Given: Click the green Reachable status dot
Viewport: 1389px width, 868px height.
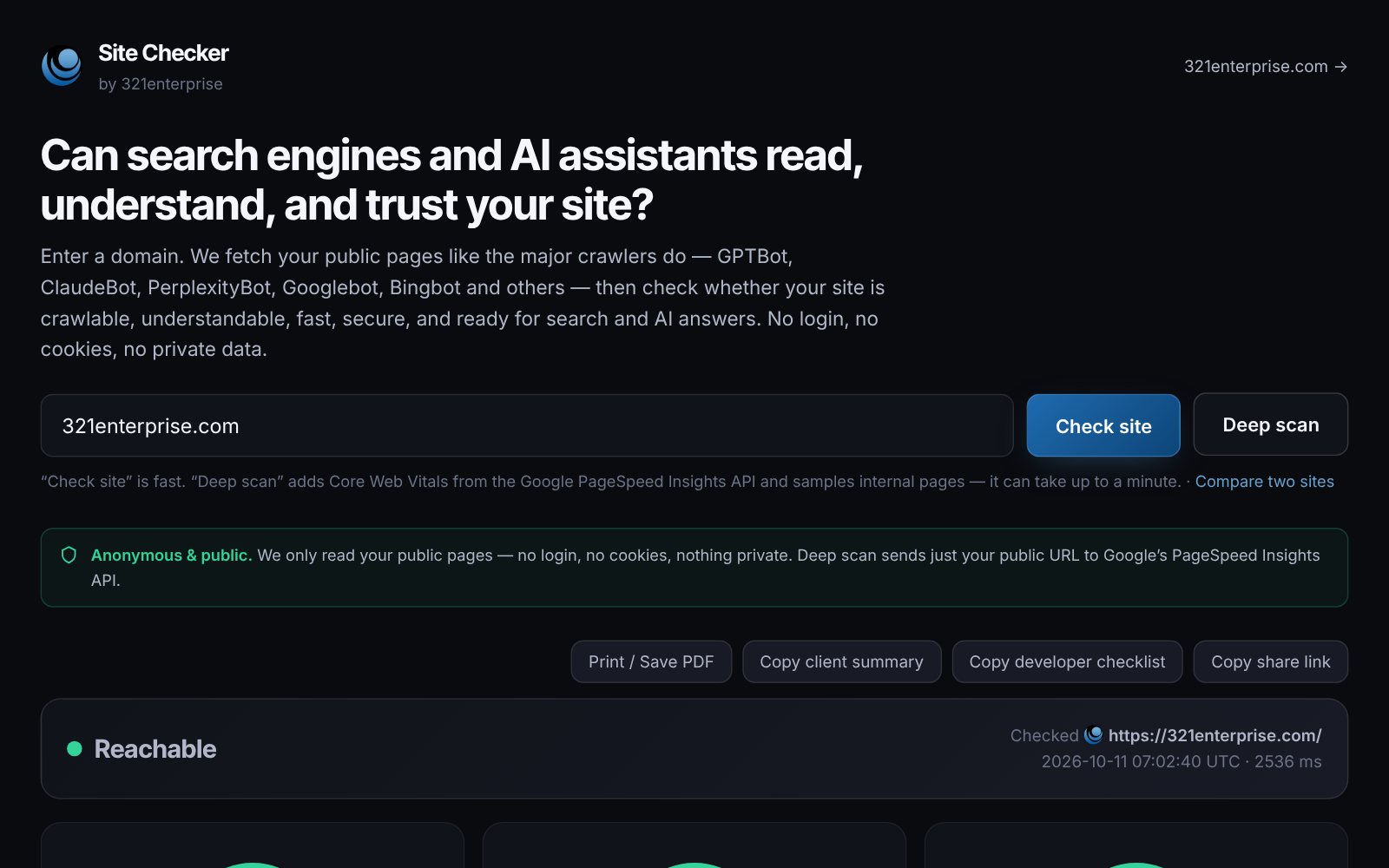Looking at the screenshot, I should (75, 749).
